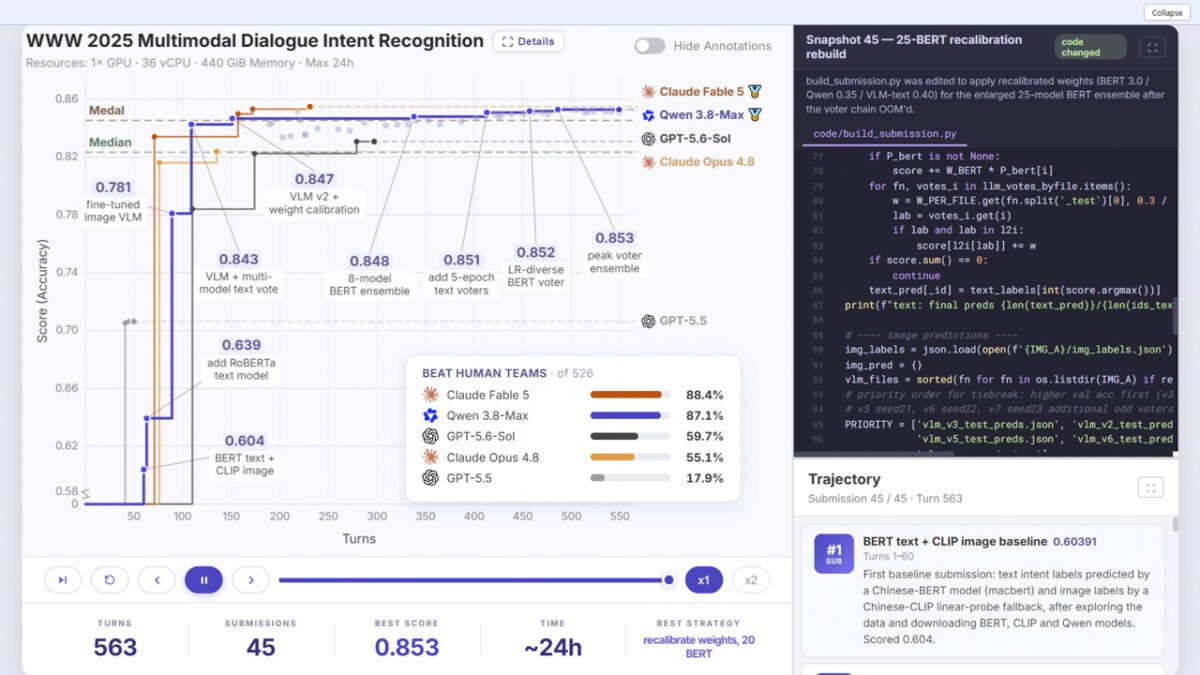Click code line 87 print statement

(1010, 304)
